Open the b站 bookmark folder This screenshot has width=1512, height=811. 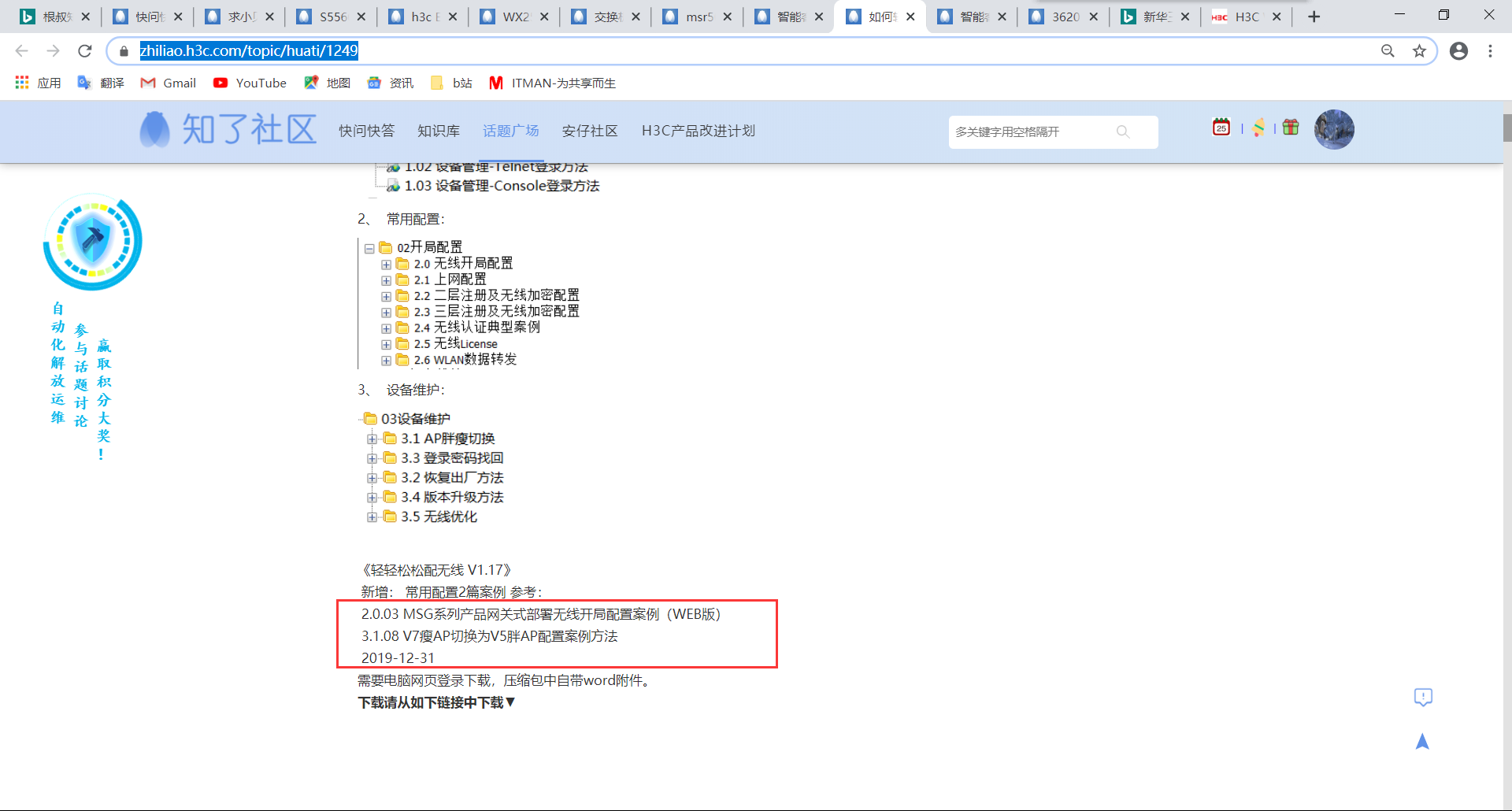451,83
